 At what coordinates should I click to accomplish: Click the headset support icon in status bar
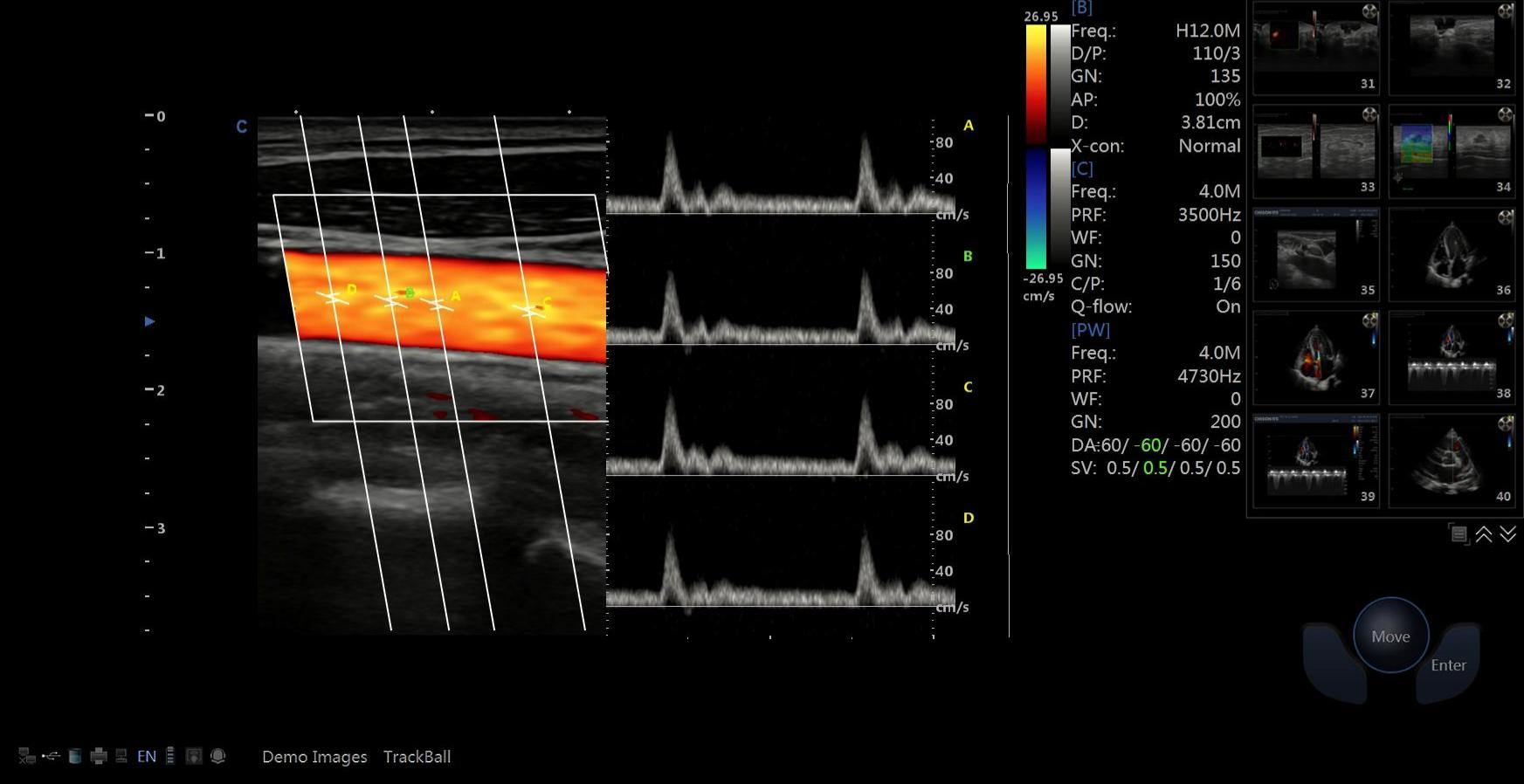pyautogui.click(x=218, y=756)
